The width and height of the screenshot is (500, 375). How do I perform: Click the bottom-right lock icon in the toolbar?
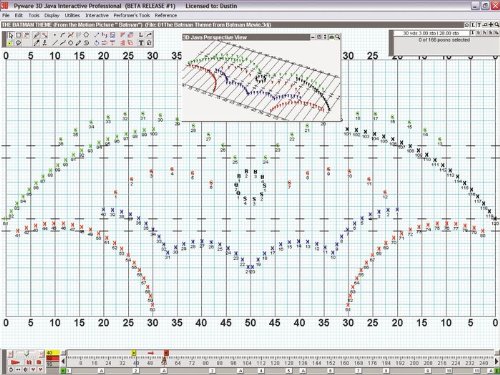point(149,43)
